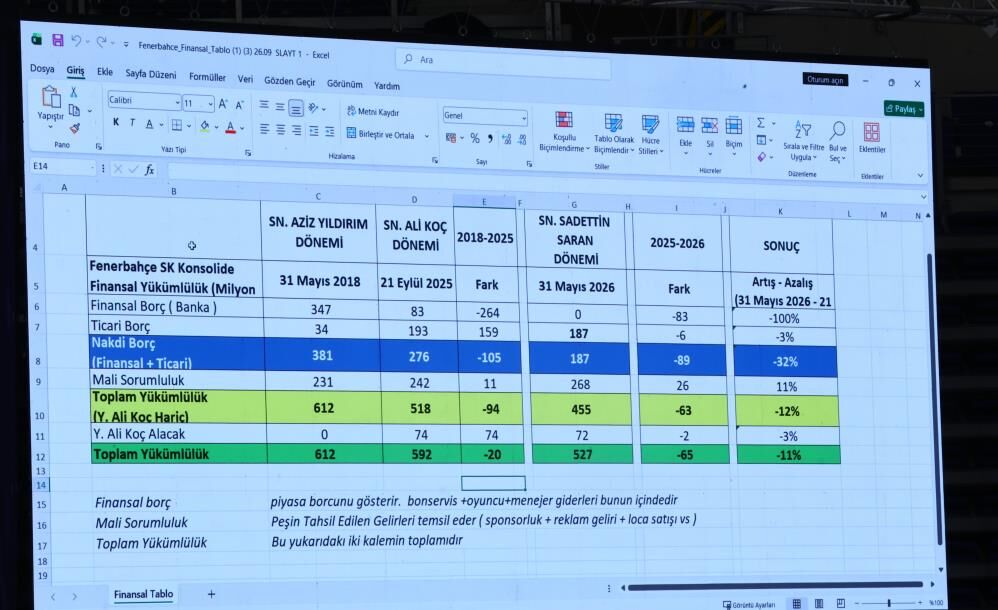The image size is (998, 610).
Task: Decrease font size with the small A icon
Action: (x=239, y=105)
